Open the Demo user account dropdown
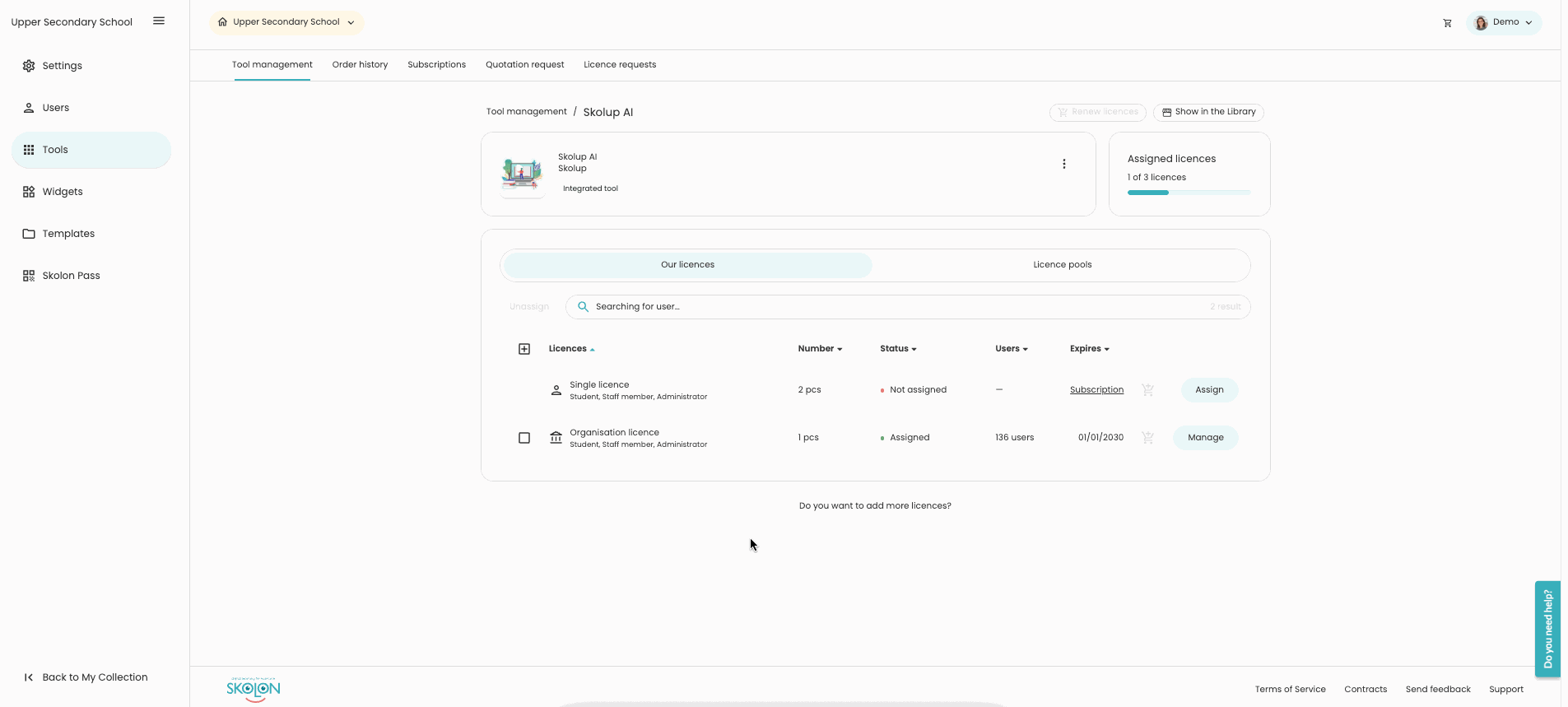This screenshot has width=1568, height=707. [x=1504, y=22]
